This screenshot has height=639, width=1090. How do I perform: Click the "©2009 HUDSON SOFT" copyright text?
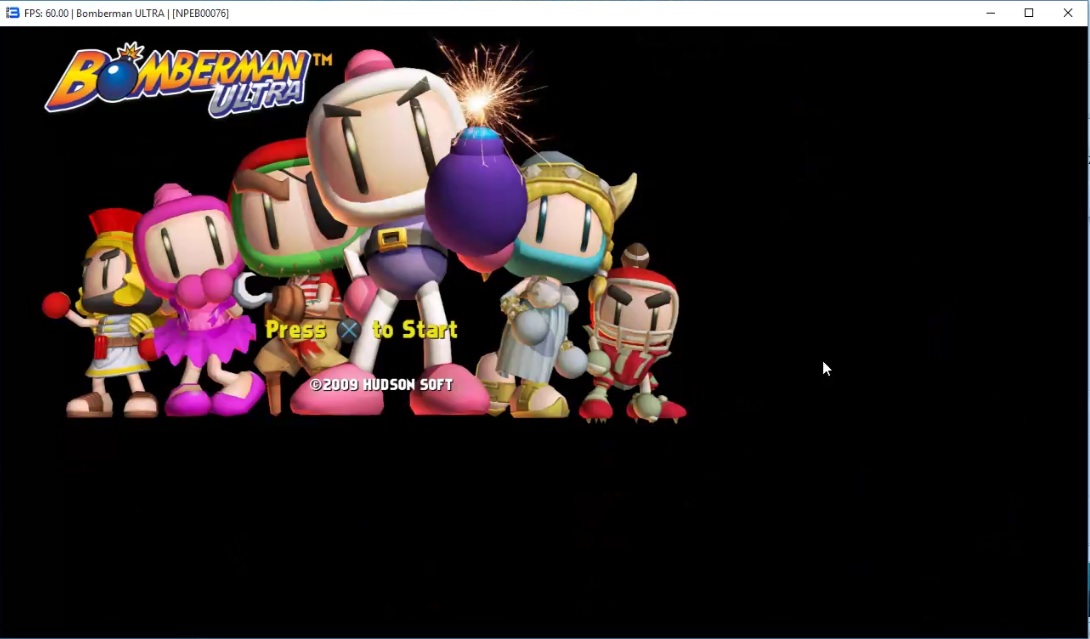381,385
